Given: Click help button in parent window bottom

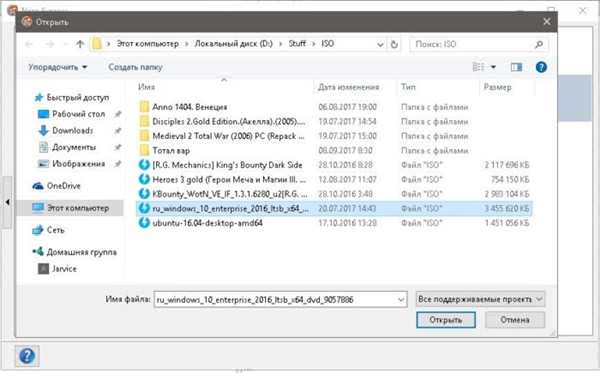Looking at the screenshot, I should 27,356.
